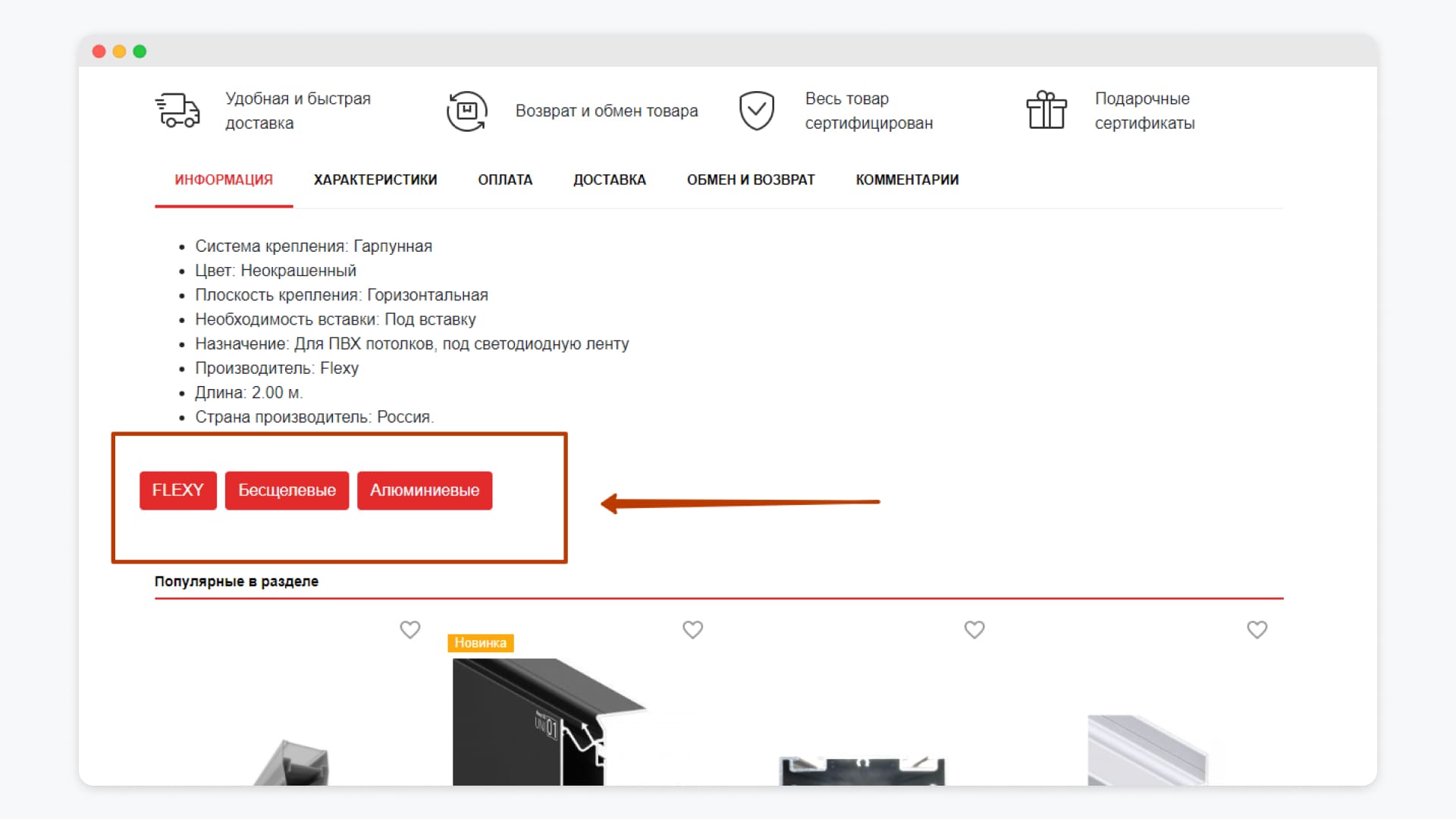Click Необходимость вставки: Под вставку line
This screenshot has height=819, width=1456.
[x=335, y=319]
